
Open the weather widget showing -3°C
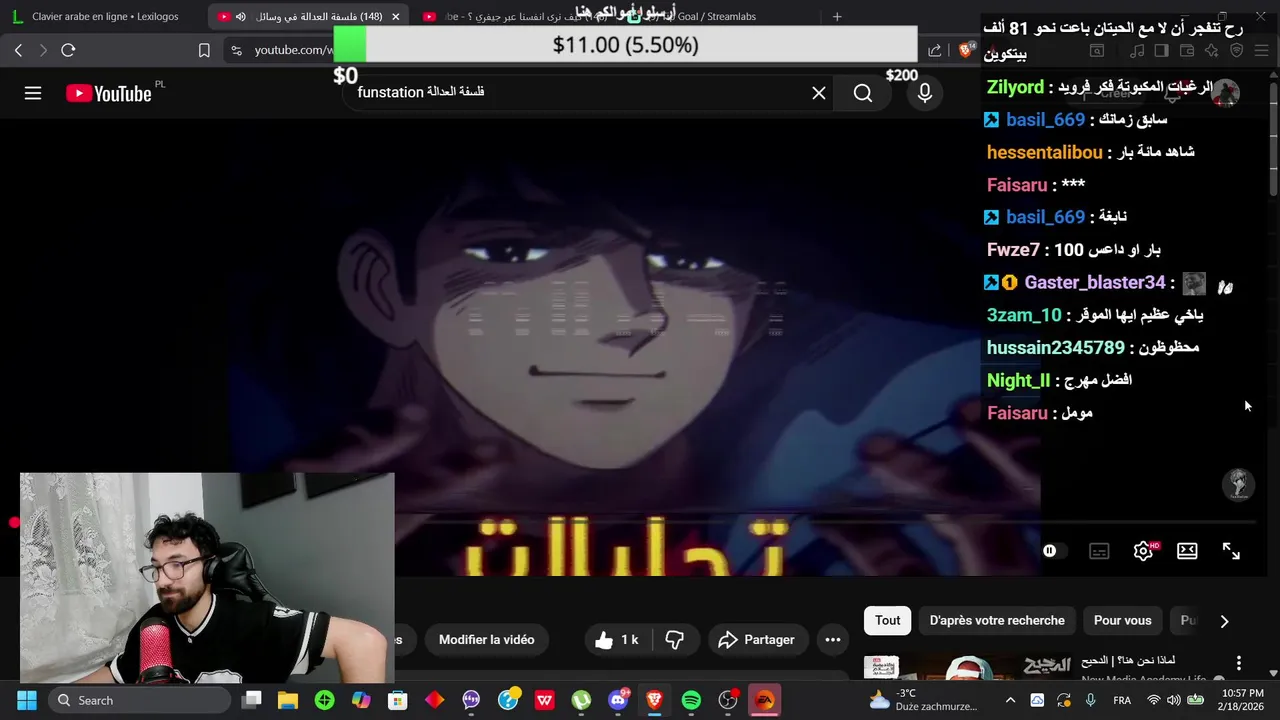coord(923,700)
